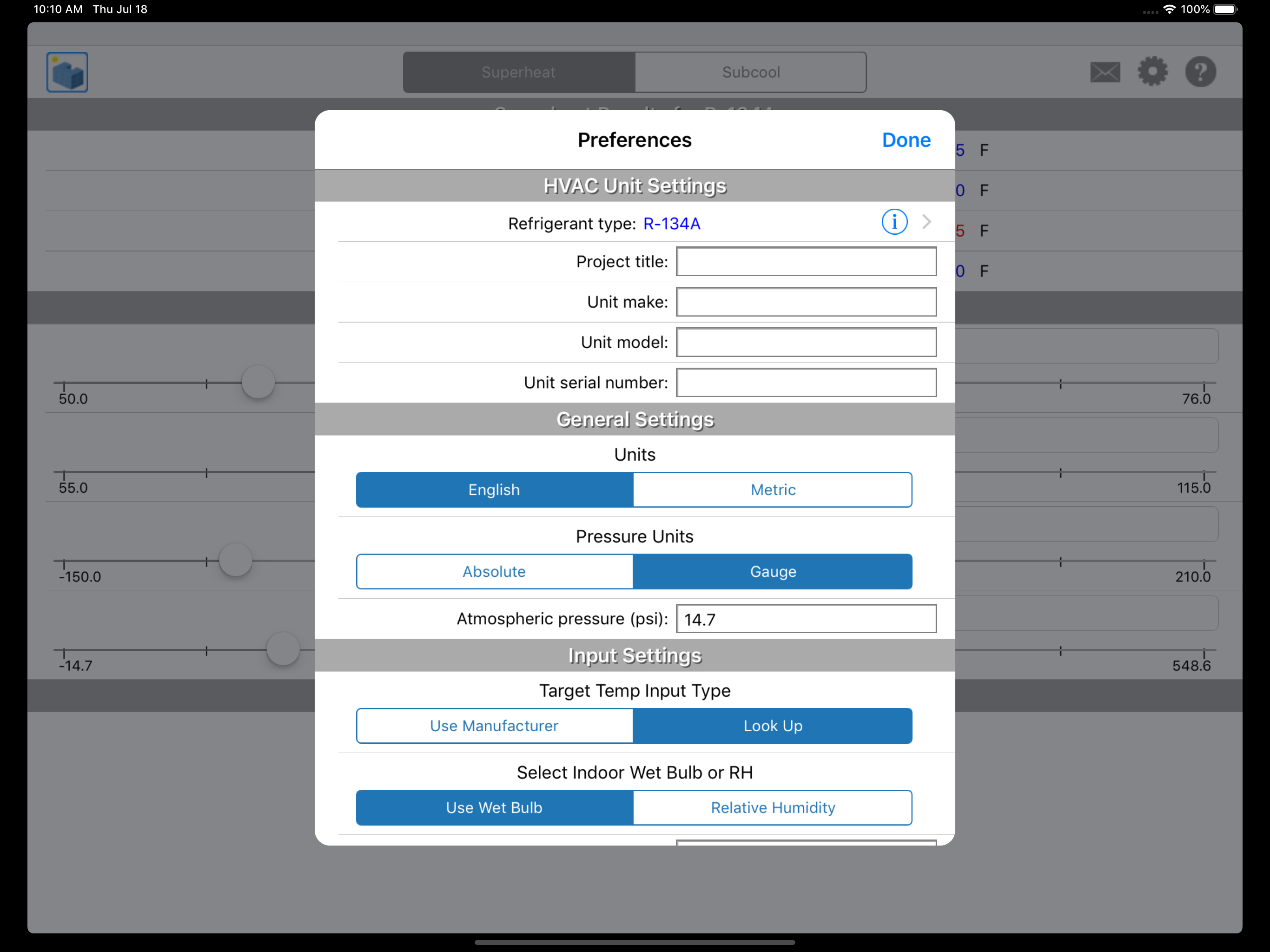Switch to the Superheat tab

(518, 73)
